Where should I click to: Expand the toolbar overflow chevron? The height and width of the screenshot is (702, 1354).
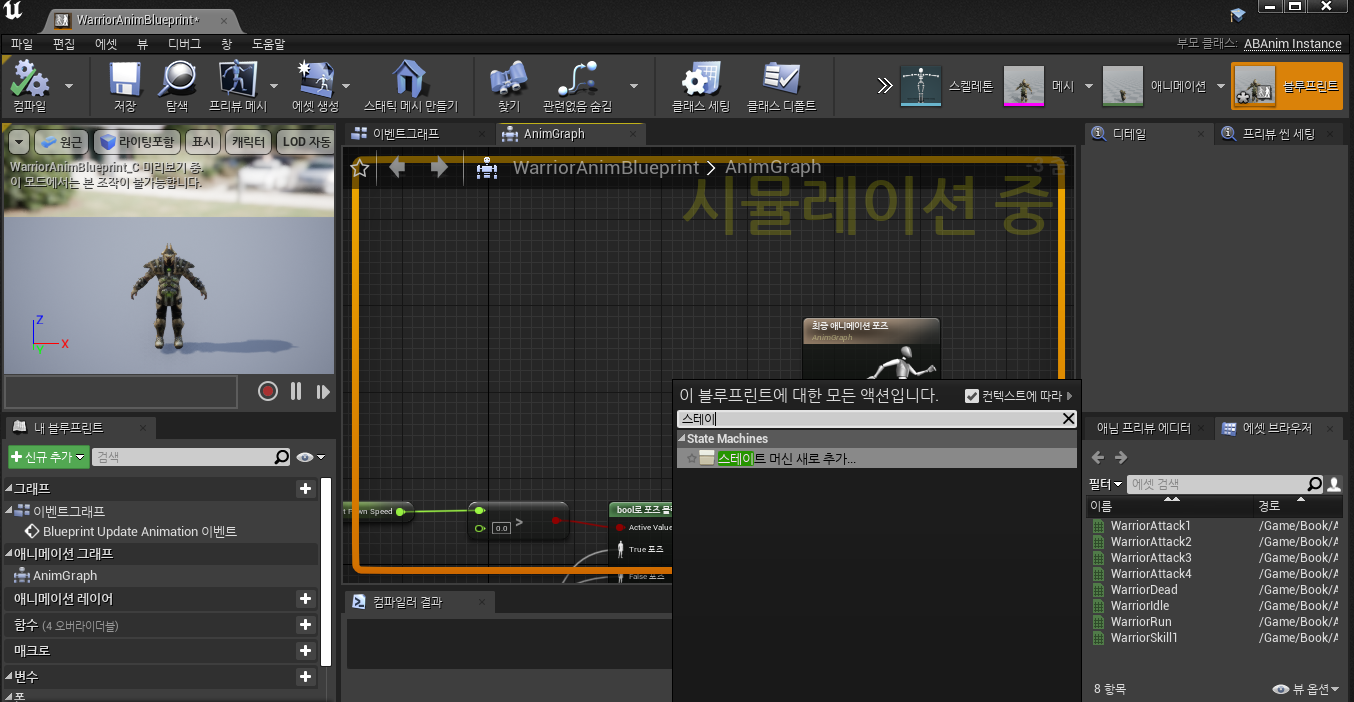click(x=884, y=86)
